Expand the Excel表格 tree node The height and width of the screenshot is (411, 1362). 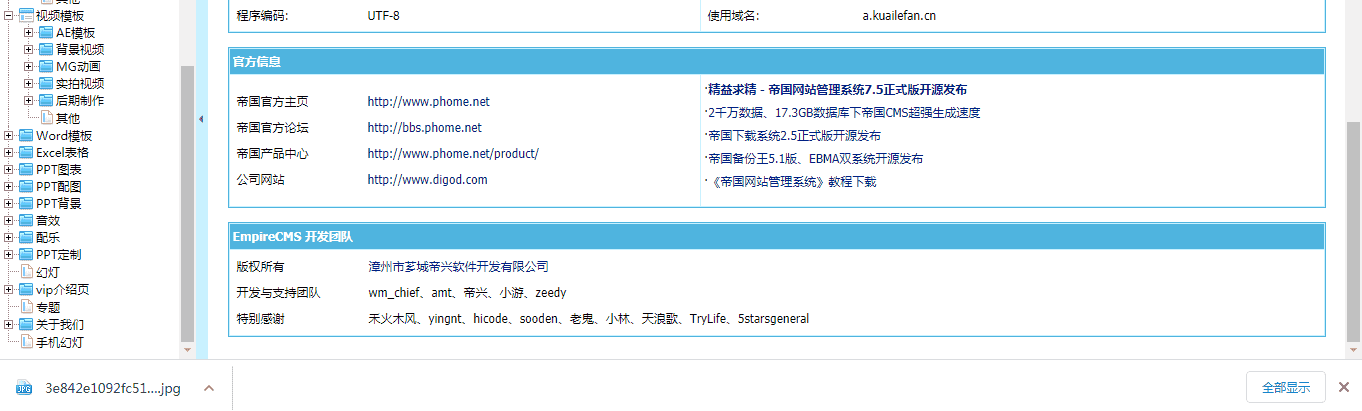(x=9, y=152)
